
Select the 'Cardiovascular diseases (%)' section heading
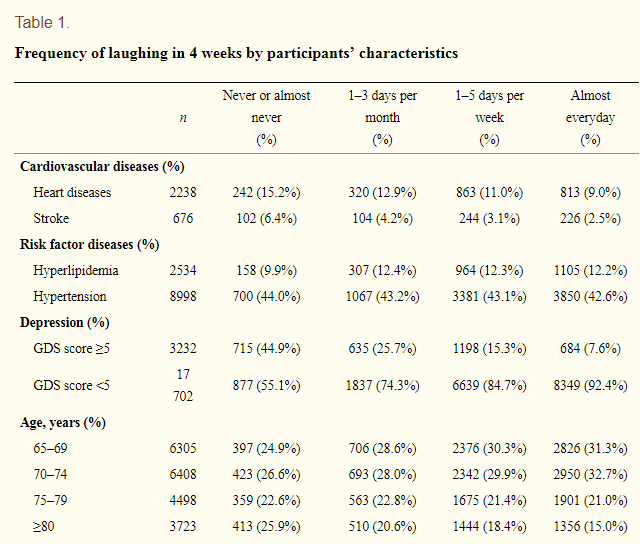tap(102, 167)
